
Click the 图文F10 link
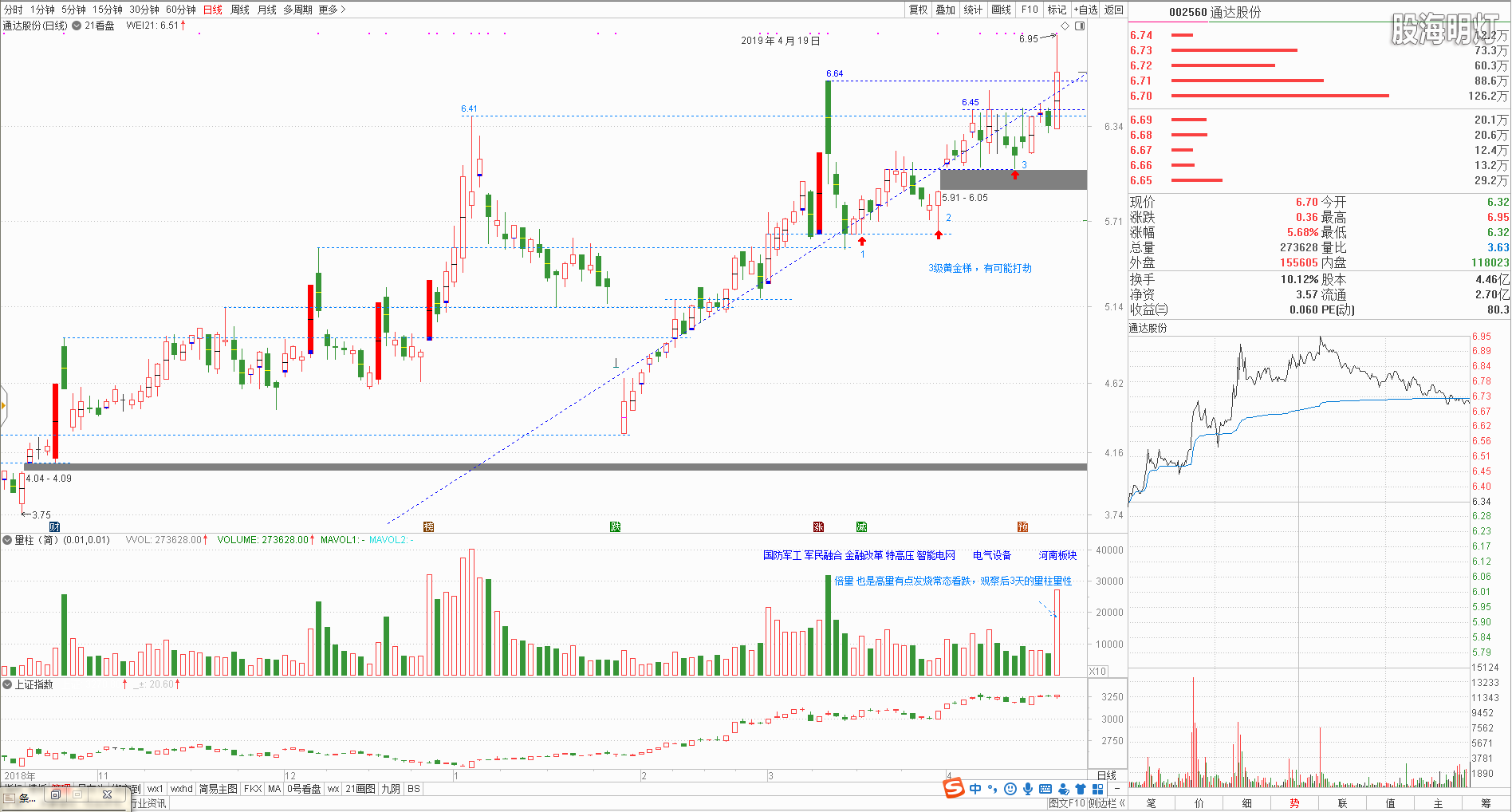tap(1067, 803)
